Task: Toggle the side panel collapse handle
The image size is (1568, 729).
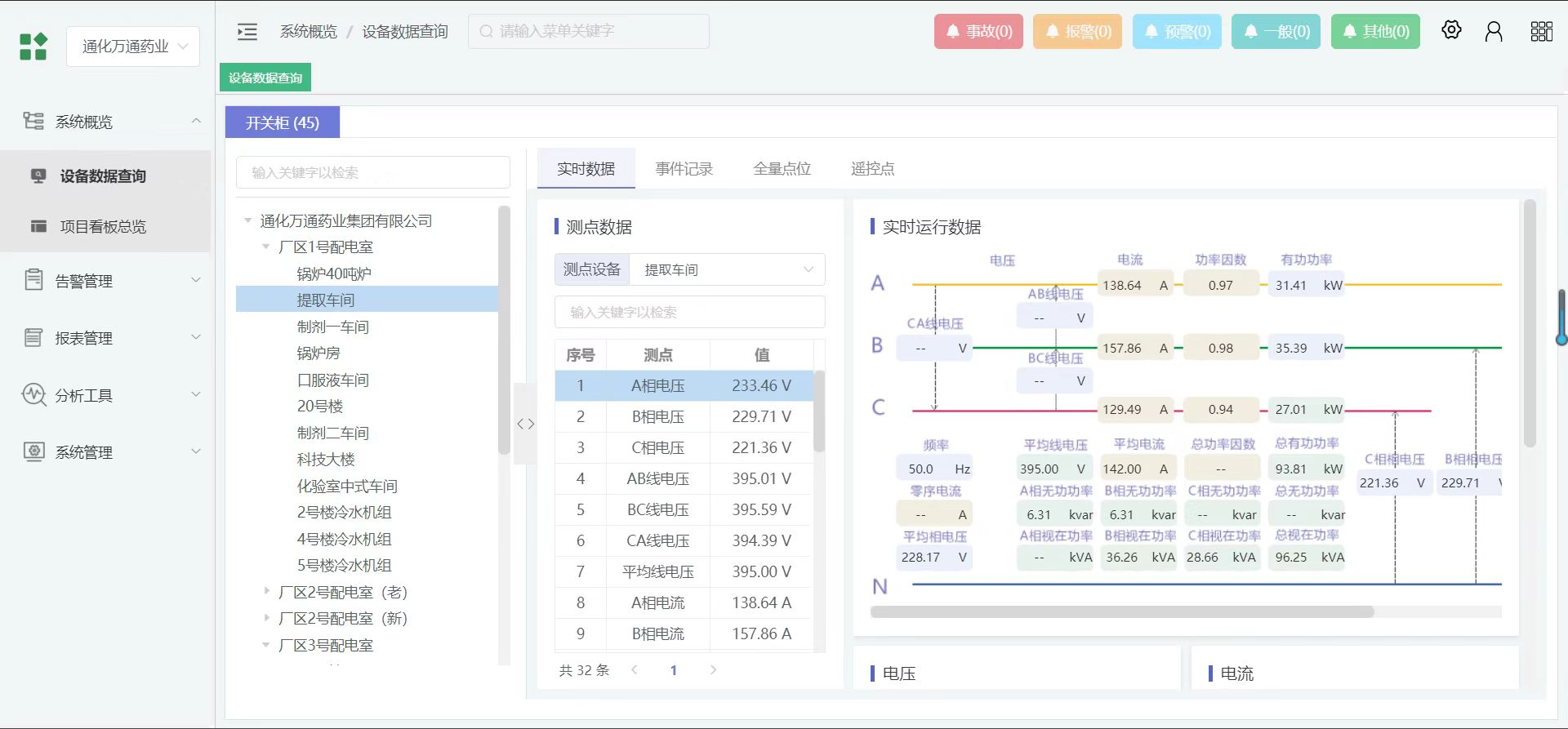Action: click(525, 424)
